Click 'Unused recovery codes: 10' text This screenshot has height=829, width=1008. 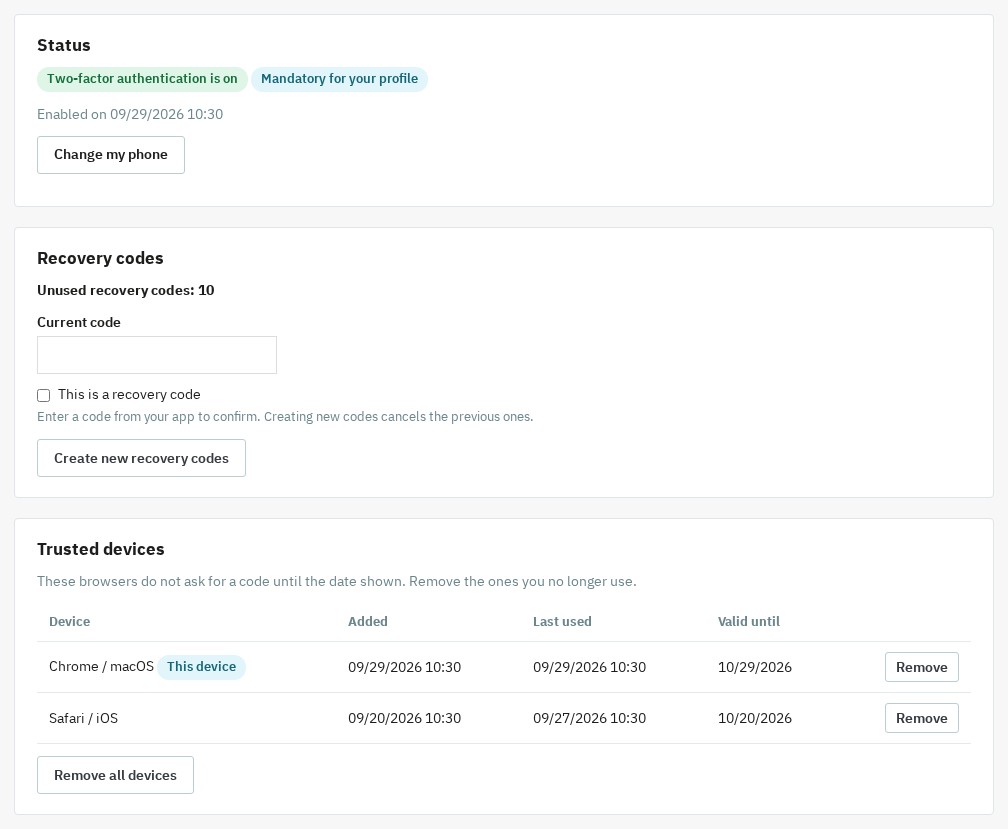pyautogui.click(x=125, y=290)
